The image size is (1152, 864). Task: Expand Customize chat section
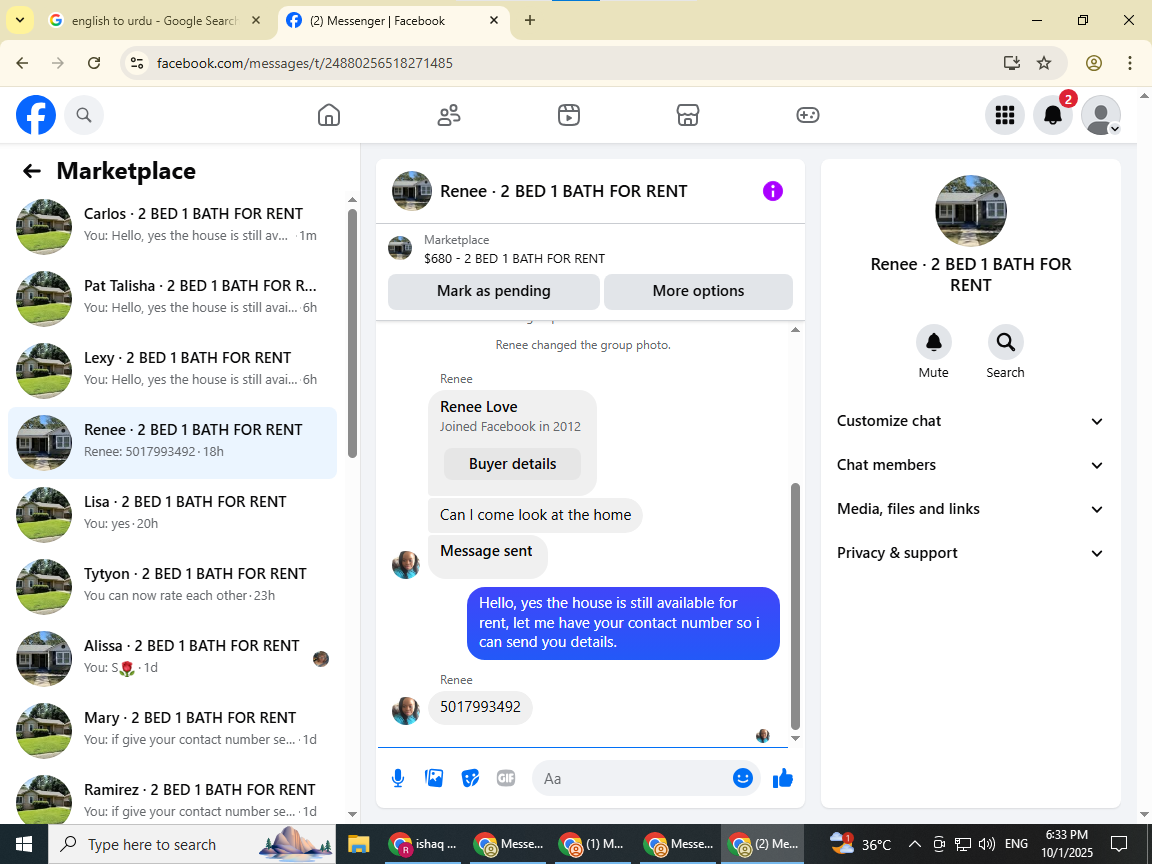pos(970,421)
